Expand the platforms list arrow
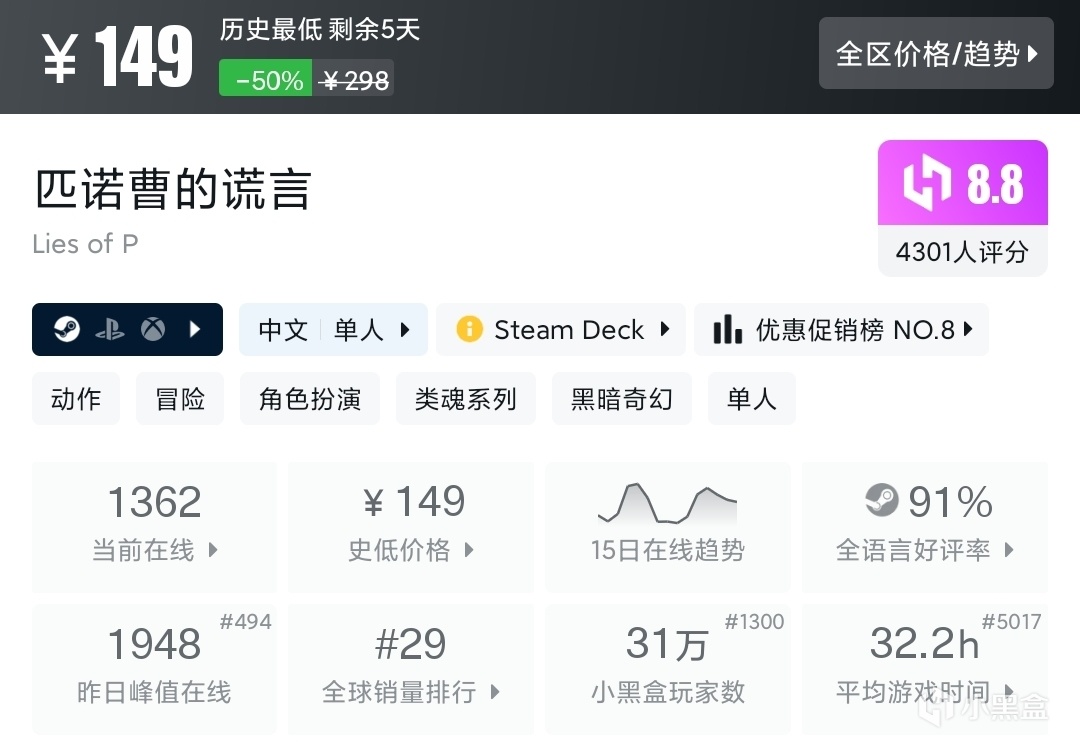 pos(196,329)
